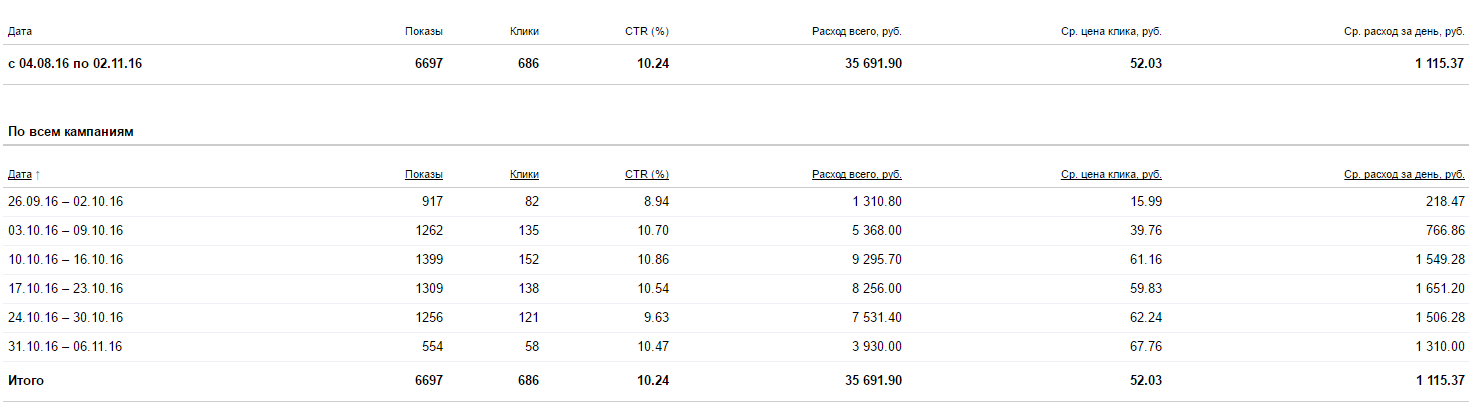Click summary period с 04.08.16 по 02.11.16
This screenshot has width=1469, height=406.
click(75, 64)
